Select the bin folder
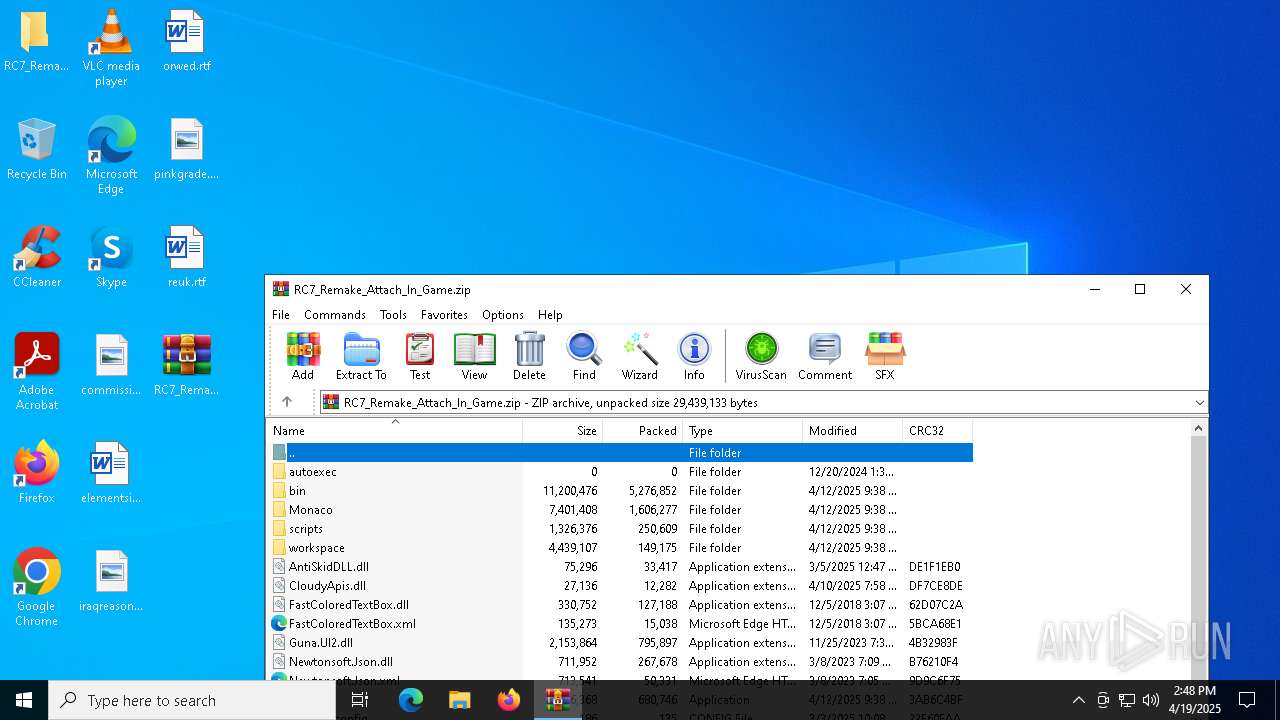The image size is (1280, 720). 620,491
